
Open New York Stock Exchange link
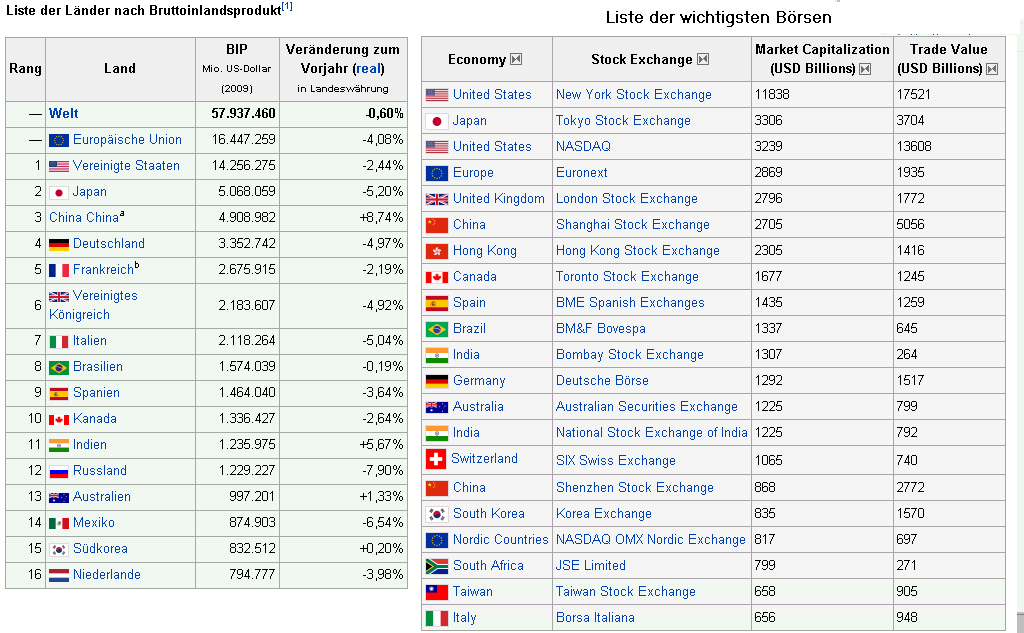coord(633,95)
